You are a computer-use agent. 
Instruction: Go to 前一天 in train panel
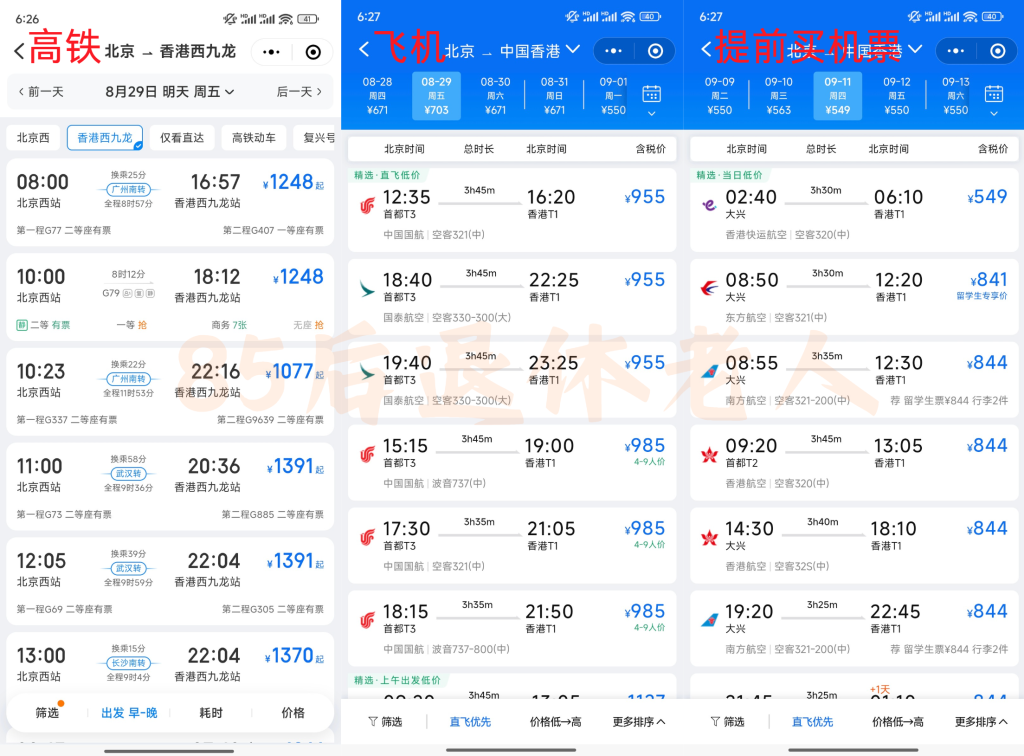pyautogui.click(x=41, y=92)
